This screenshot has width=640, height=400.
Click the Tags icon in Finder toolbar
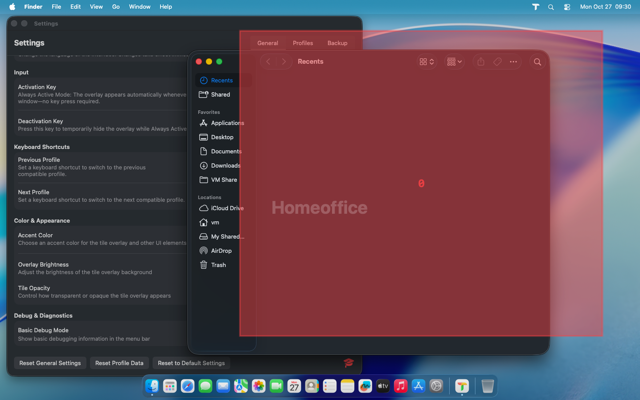tap(497, 62)
